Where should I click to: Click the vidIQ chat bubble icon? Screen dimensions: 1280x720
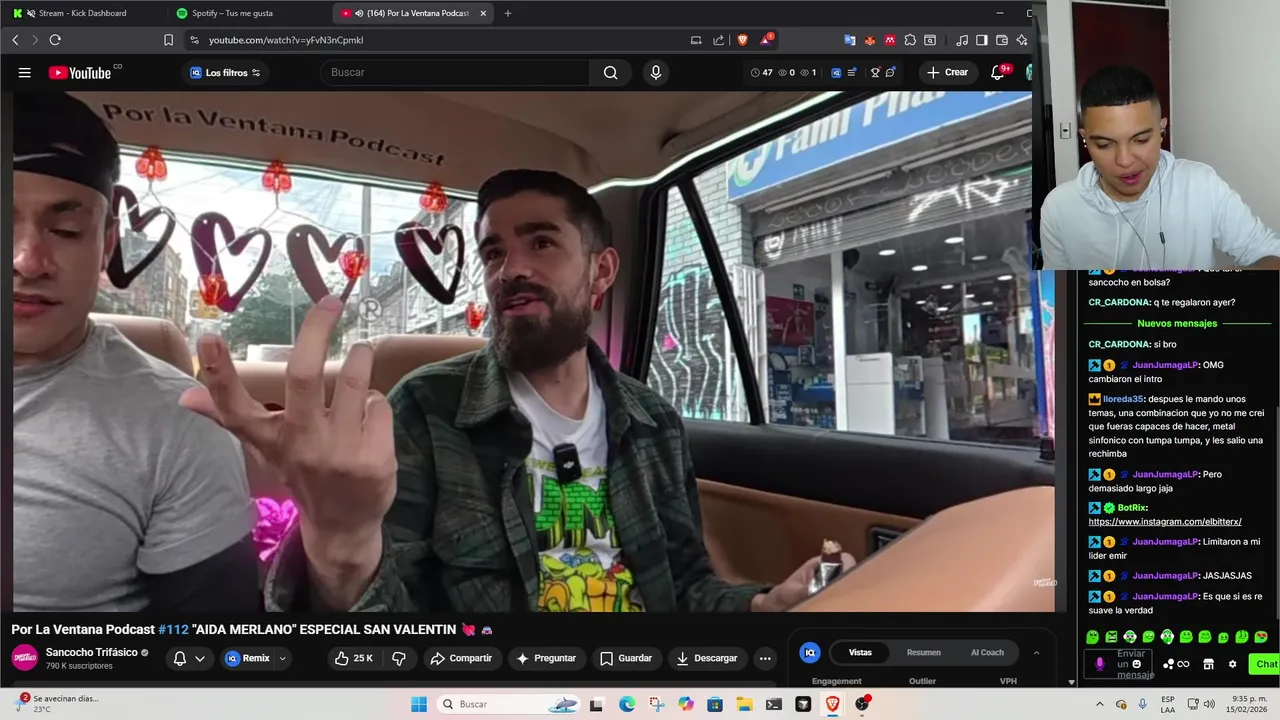pyautogui.click(x=890, y=72)
